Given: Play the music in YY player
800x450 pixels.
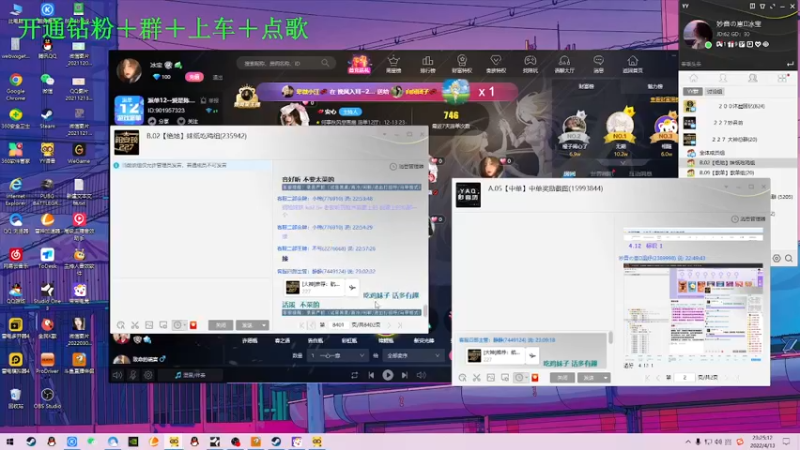Looking at the screenshot, I should click(388, 375).
